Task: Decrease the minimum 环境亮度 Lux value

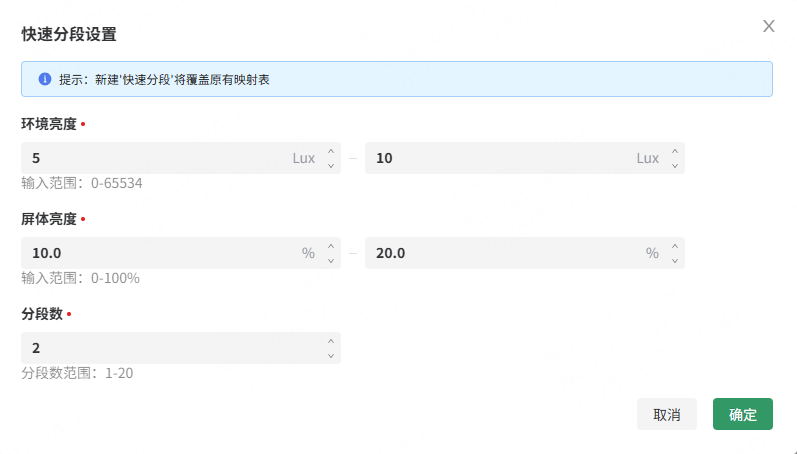Action: click(331, 165)
